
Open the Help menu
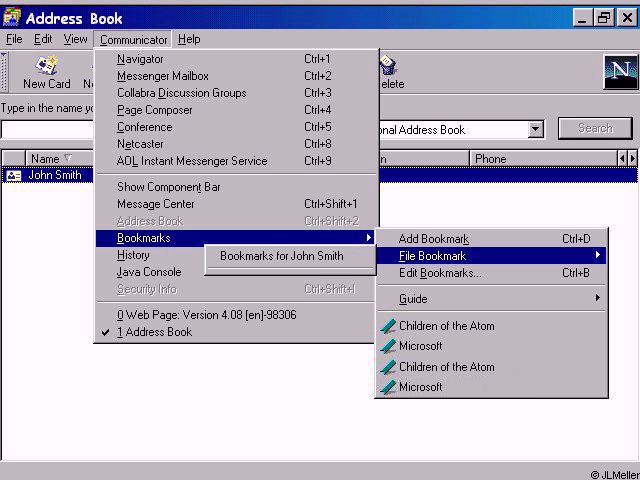click(x=189, y=39)
